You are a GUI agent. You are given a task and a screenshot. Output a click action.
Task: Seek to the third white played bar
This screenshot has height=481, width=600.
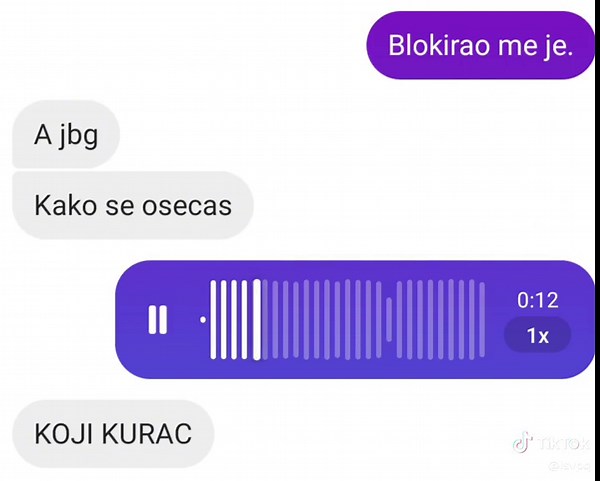coord(234,320)
